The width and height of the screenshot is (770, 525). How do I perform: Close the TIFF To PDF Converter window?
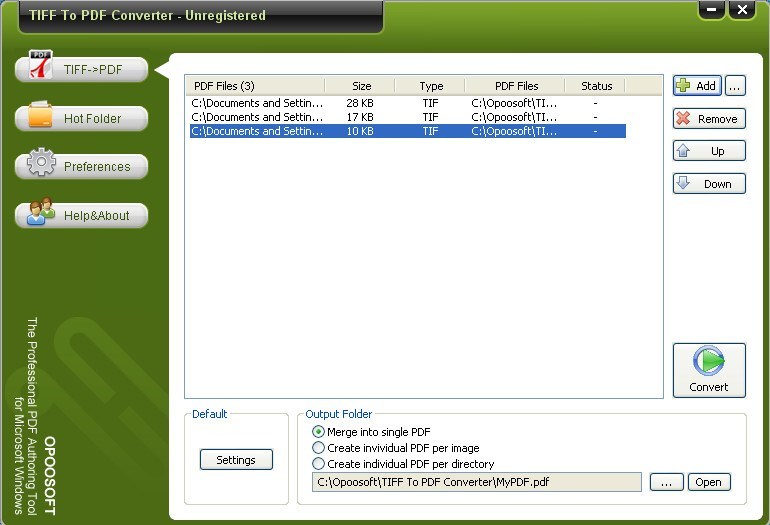pyautogui.click(x=742, y=9)
